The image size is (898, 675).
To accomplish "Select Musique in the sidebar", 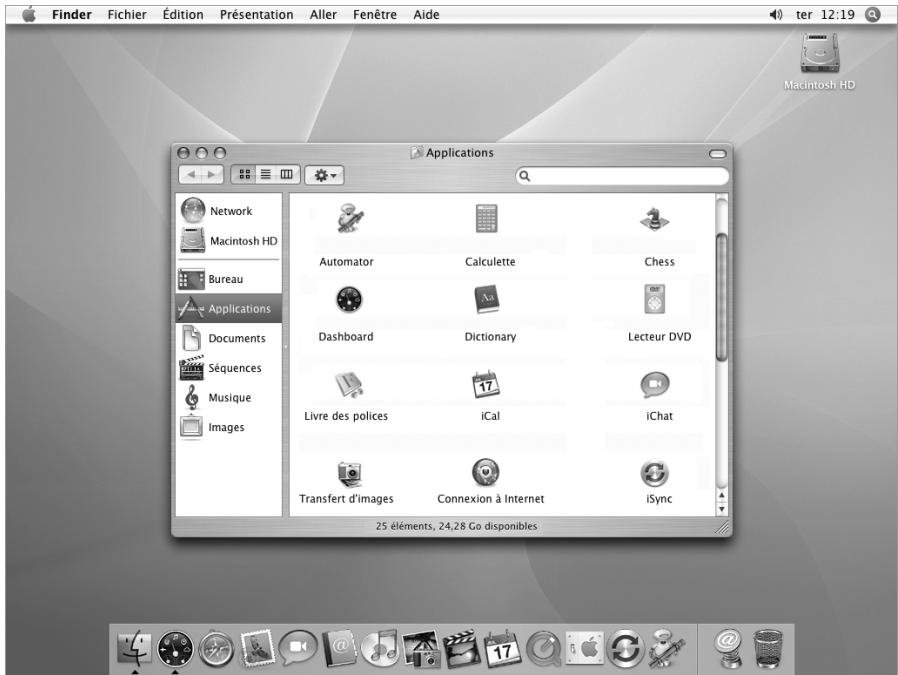I will (229, 398).
